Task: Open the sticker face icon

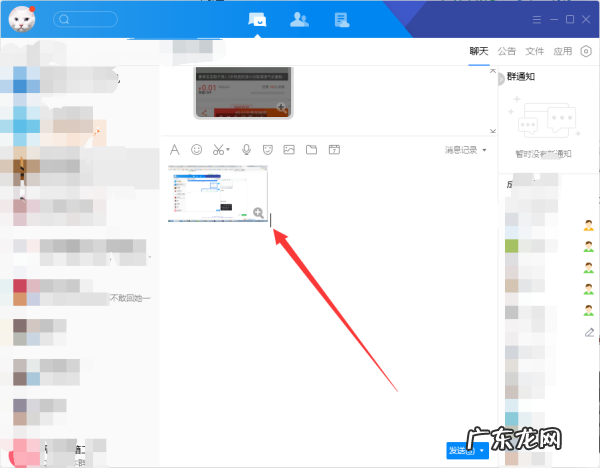Action: (x=268, y=150)
